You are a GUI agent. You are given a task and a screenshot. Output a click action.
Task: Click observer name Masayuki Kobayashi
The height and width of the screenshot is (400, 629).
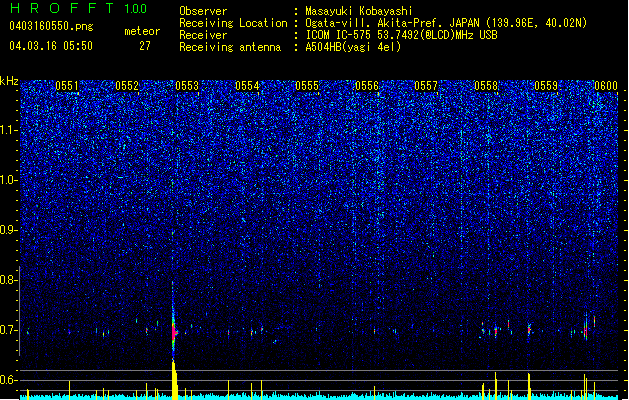[x=358, y=11]
